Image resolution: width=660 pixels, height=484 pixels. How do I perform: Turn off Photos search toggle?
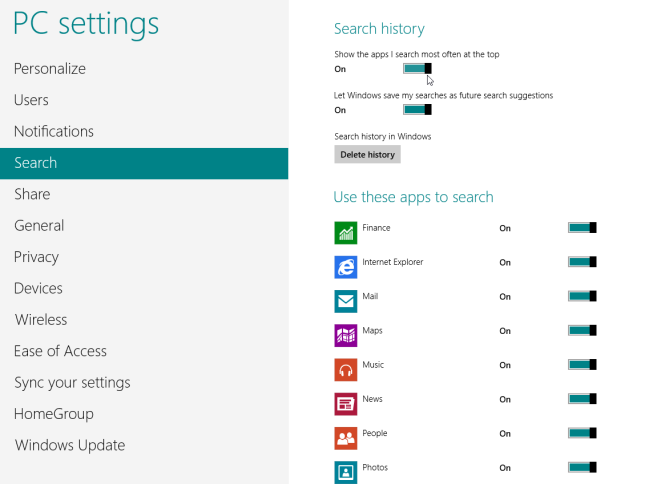pos(582,467)
